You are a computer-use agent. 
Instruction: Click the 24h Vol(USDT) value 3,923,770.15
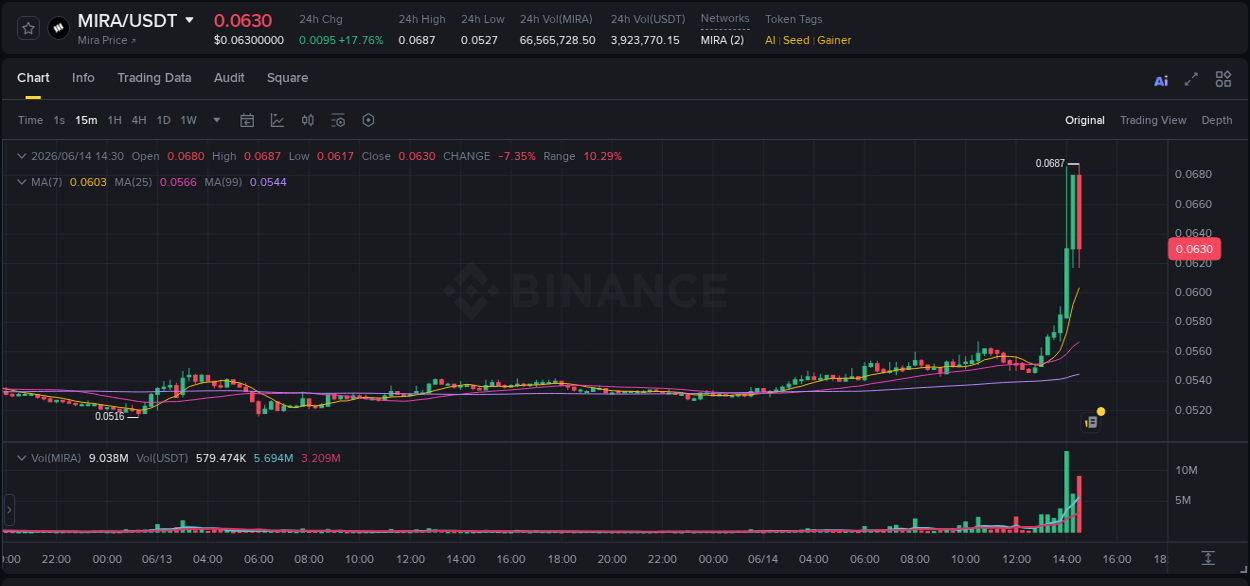[645, 40]
